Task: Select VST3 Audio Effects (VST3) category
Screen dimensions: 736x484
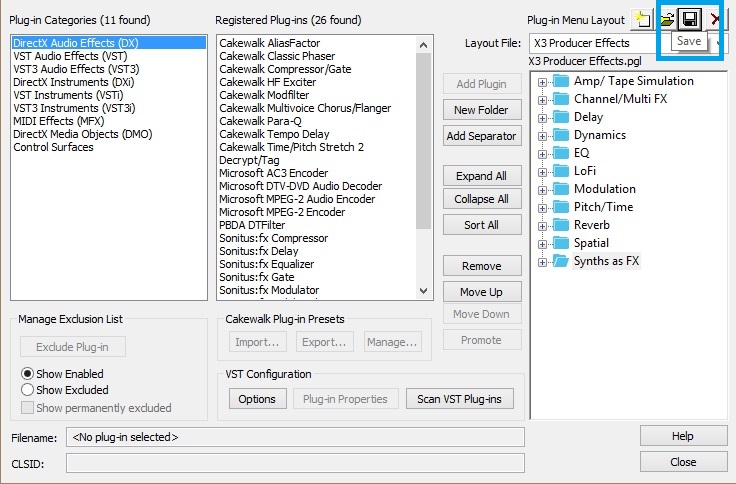Action: point(76,69)
